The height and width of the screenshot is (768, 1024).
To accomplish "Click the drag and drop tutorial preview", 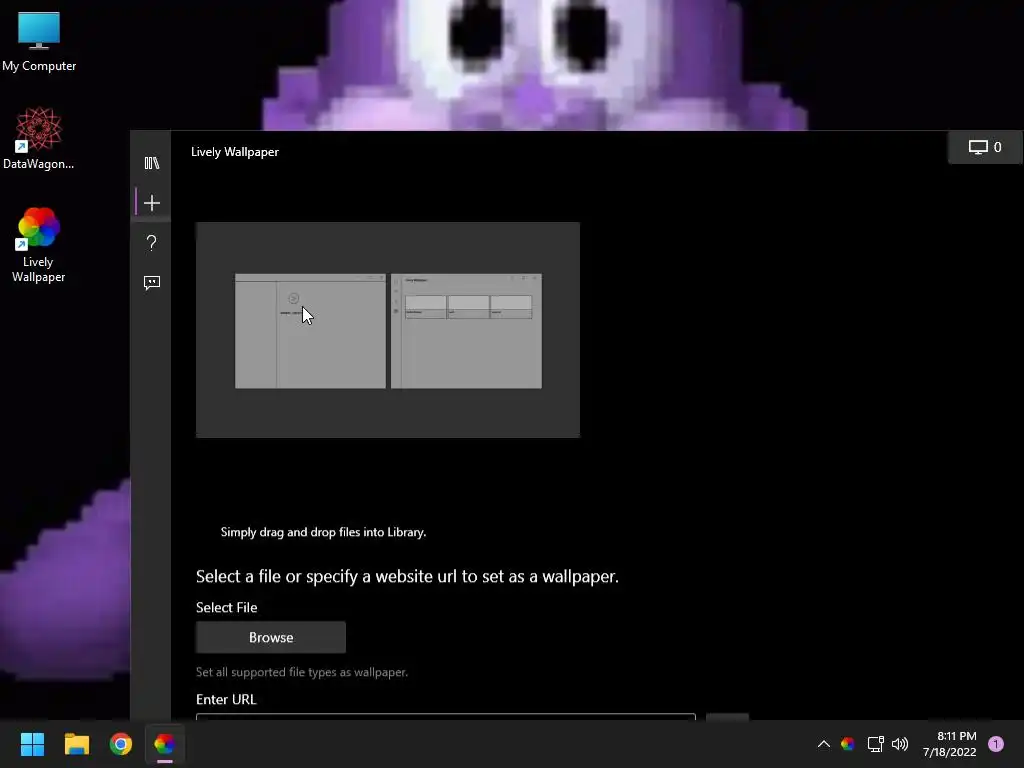I will 388,330.
